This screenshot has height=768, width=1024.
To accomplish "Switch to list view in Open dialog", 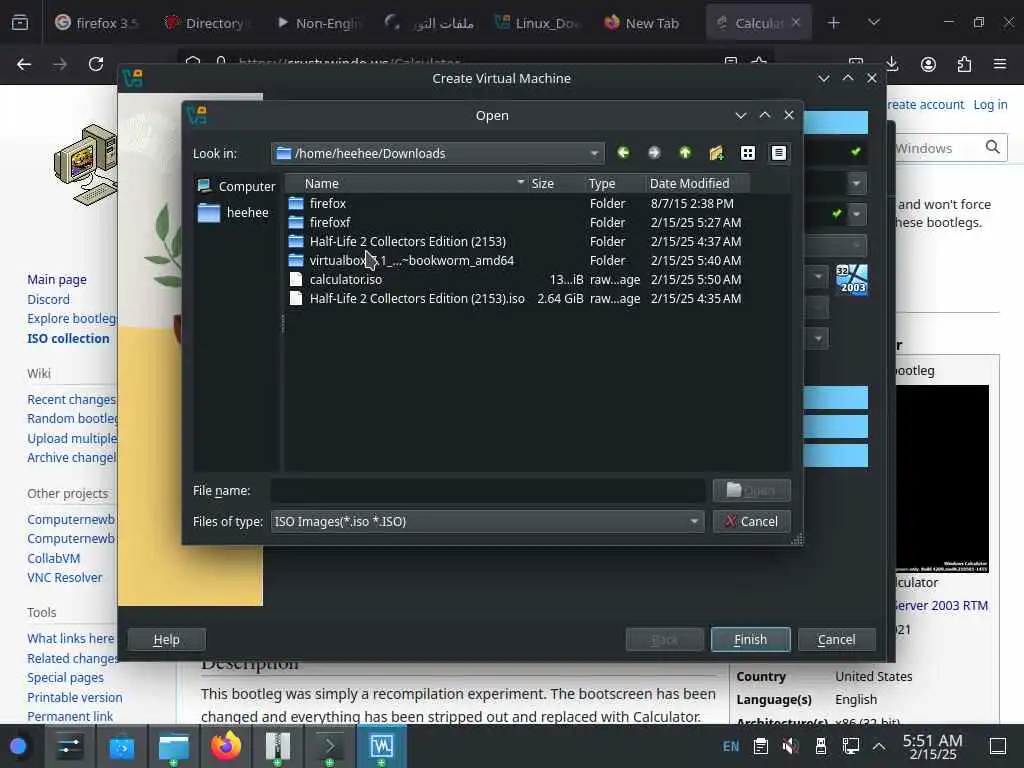I will pos(748,153).
